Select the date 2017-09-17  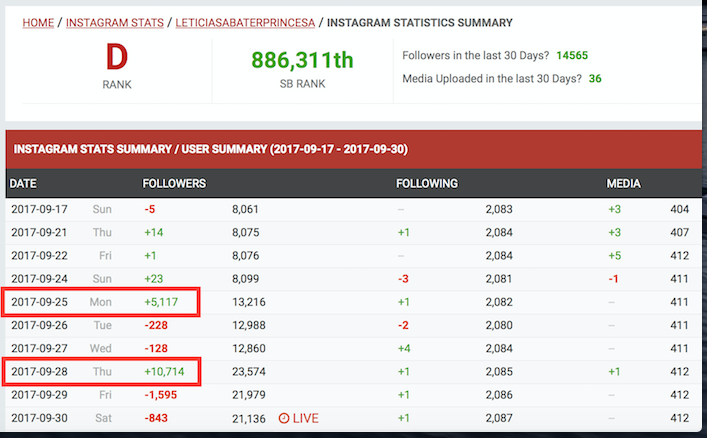point(39,209)
